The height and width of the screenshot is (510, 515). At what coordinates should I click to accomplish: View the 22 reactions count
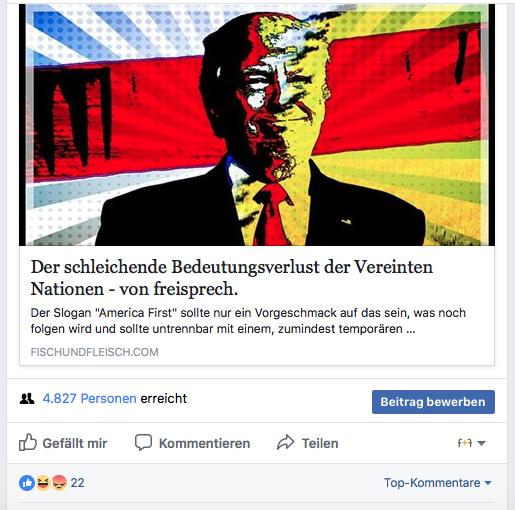[x=77, y=483]
